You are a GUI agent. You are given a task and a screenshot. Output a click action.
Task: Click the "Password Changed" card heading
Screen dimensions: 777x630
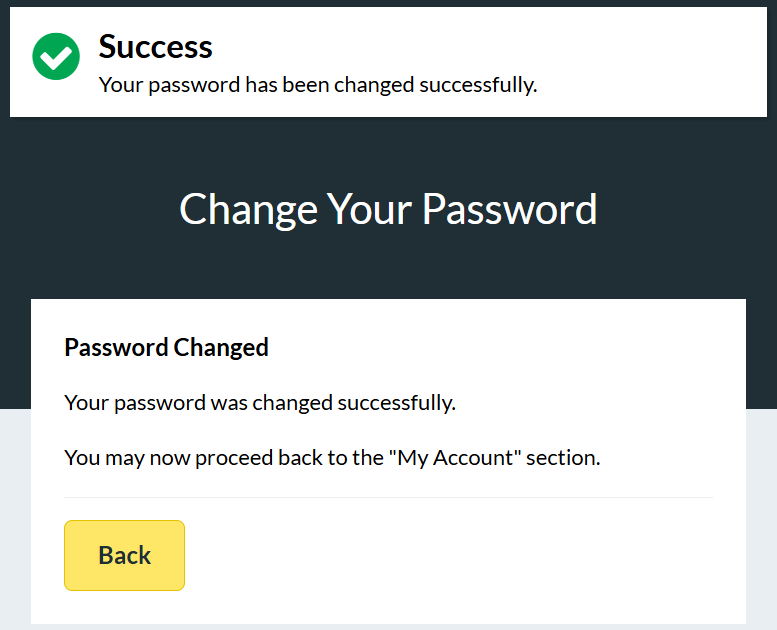pyautogui.click(x=166, y=348)
